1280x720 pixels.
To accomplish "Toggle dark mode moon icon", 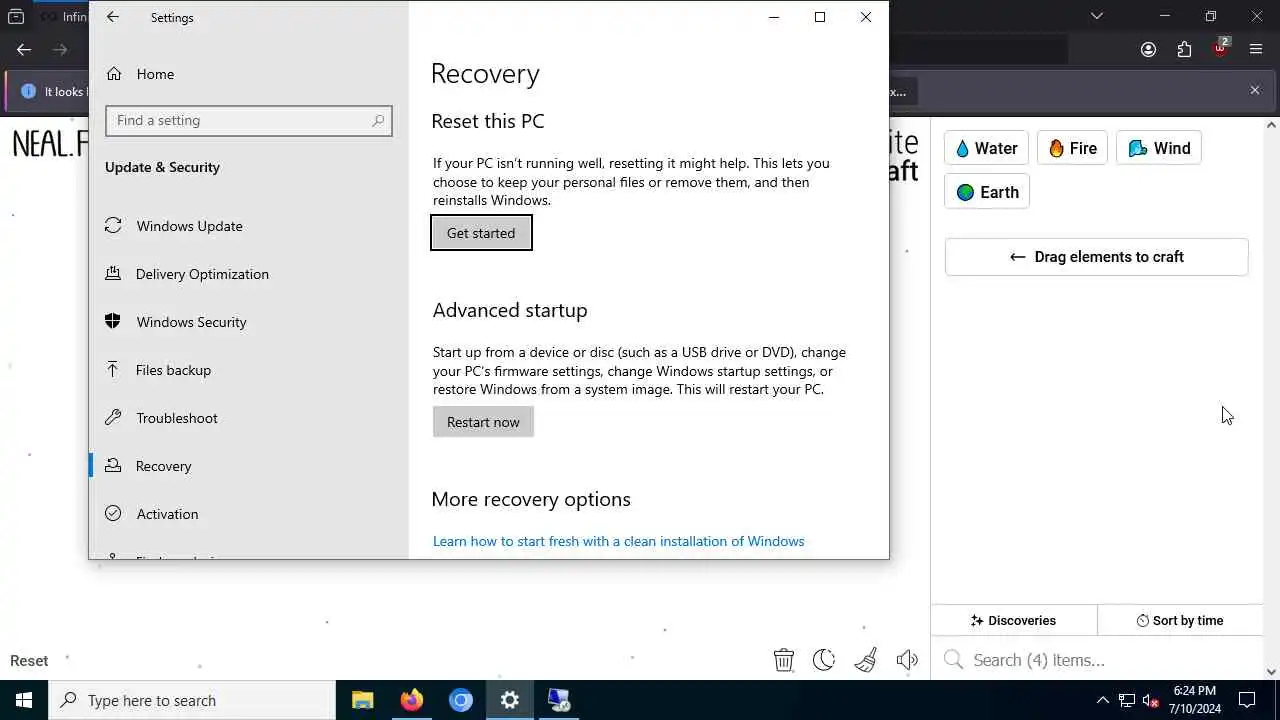I will pyautogui.click(x=824, y=660).
